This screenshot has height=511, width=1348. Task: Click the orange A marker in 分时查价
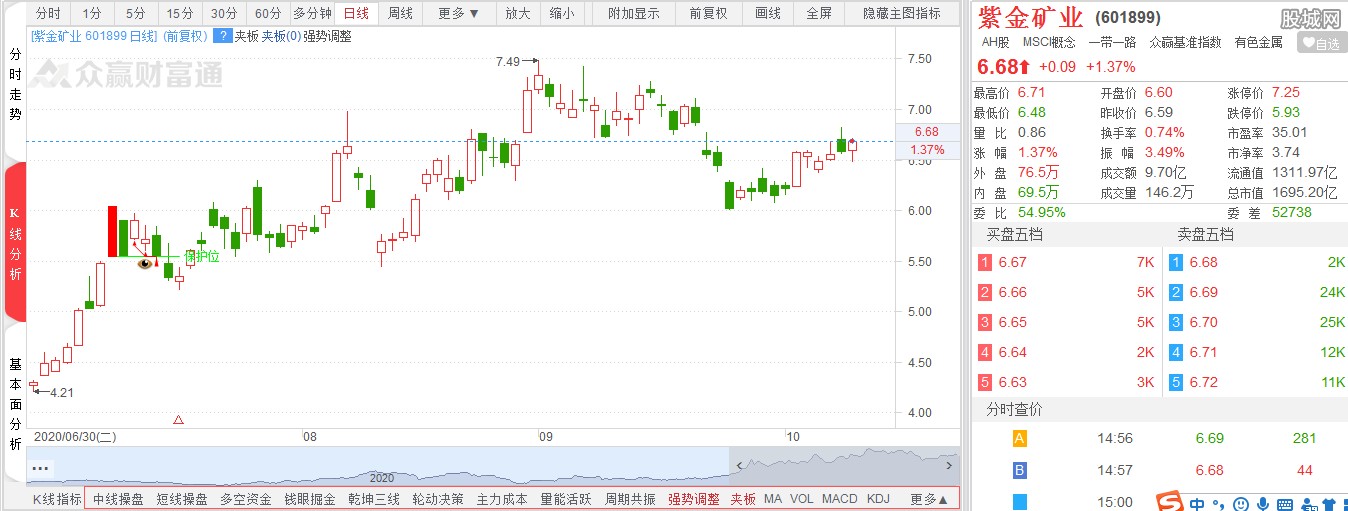tap(1020, 438)
